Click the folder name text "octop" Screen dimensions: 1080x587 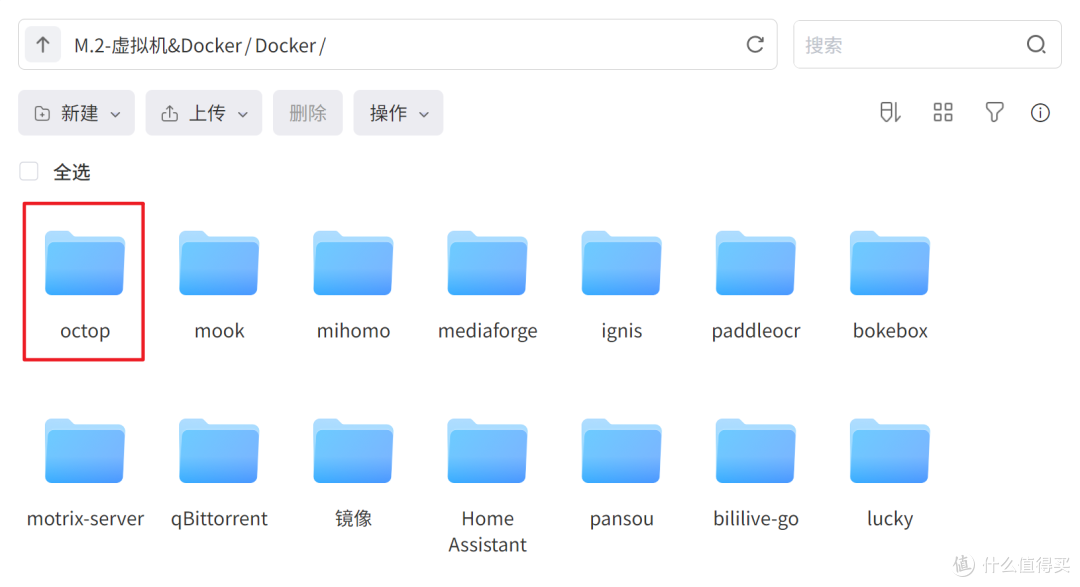point(85,331)
